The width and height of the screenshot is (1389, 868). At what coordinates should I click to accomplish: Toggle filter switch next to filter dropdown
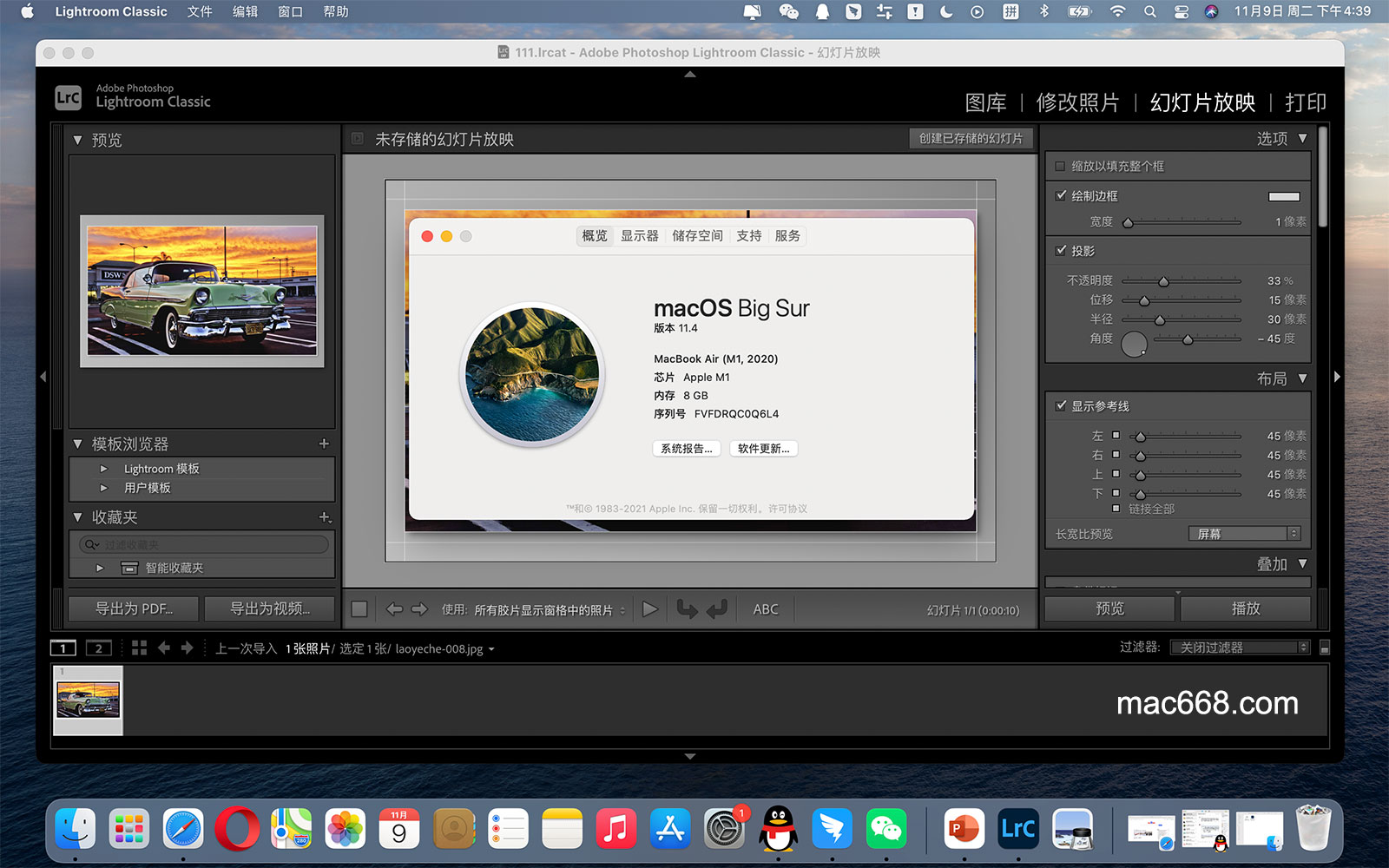click(1325, 648)
